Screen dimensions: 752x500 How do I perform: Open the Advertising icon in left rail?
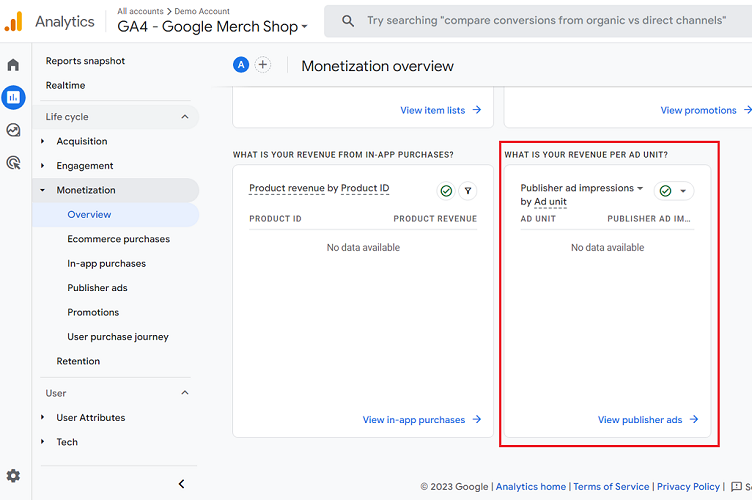(x=13, y=162)
